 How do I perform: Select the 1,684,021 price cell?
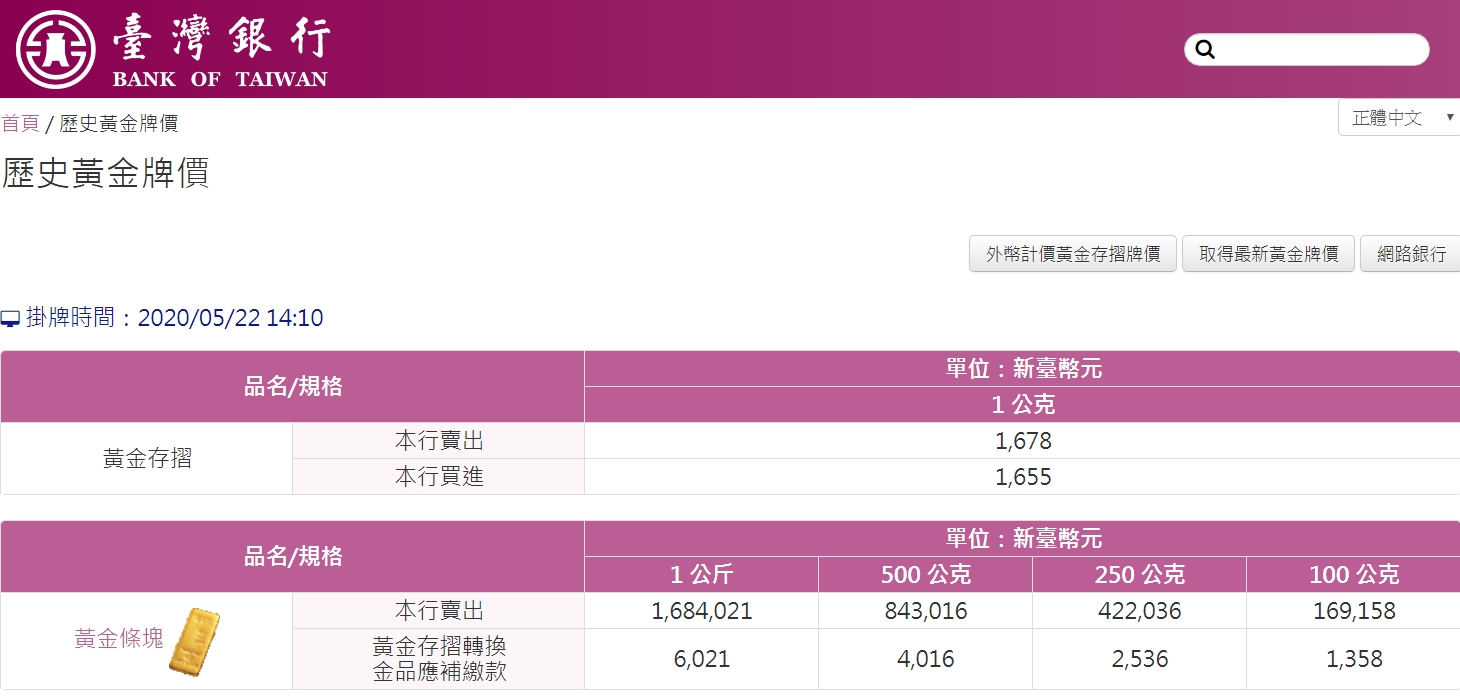tap(701, 611)
